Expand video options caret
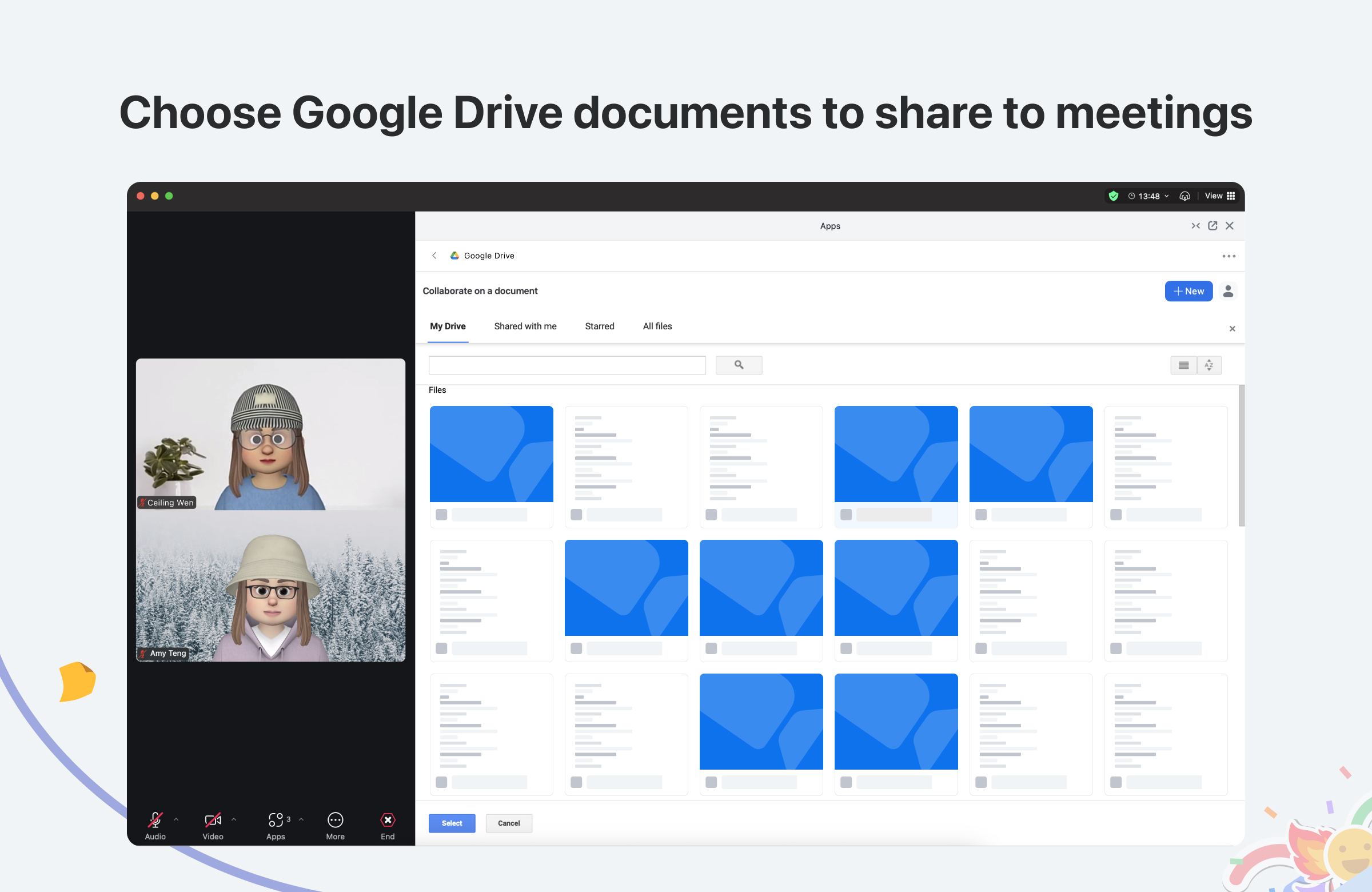 point(234,819)
